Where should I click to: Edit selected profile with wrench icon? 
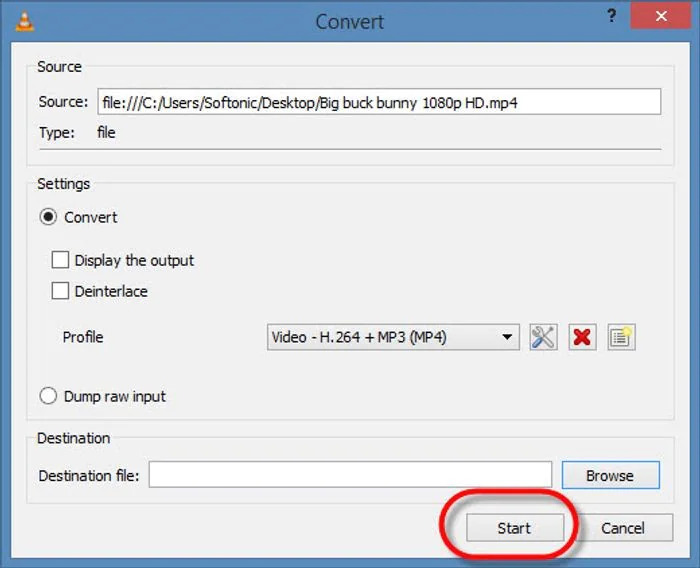[543, 337]
